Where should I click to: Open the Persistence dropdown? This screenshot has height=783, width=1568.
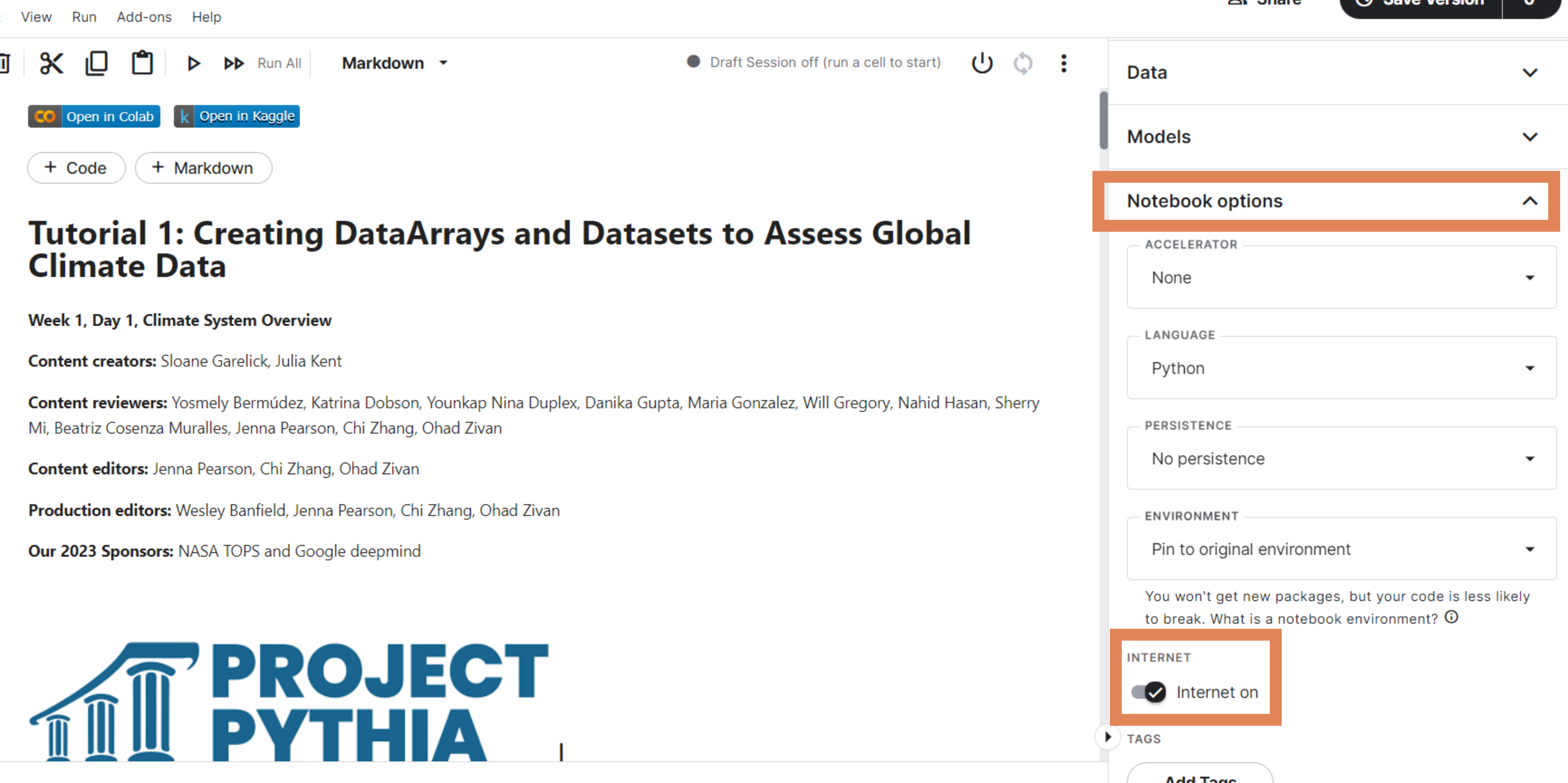click(1341, 458)
